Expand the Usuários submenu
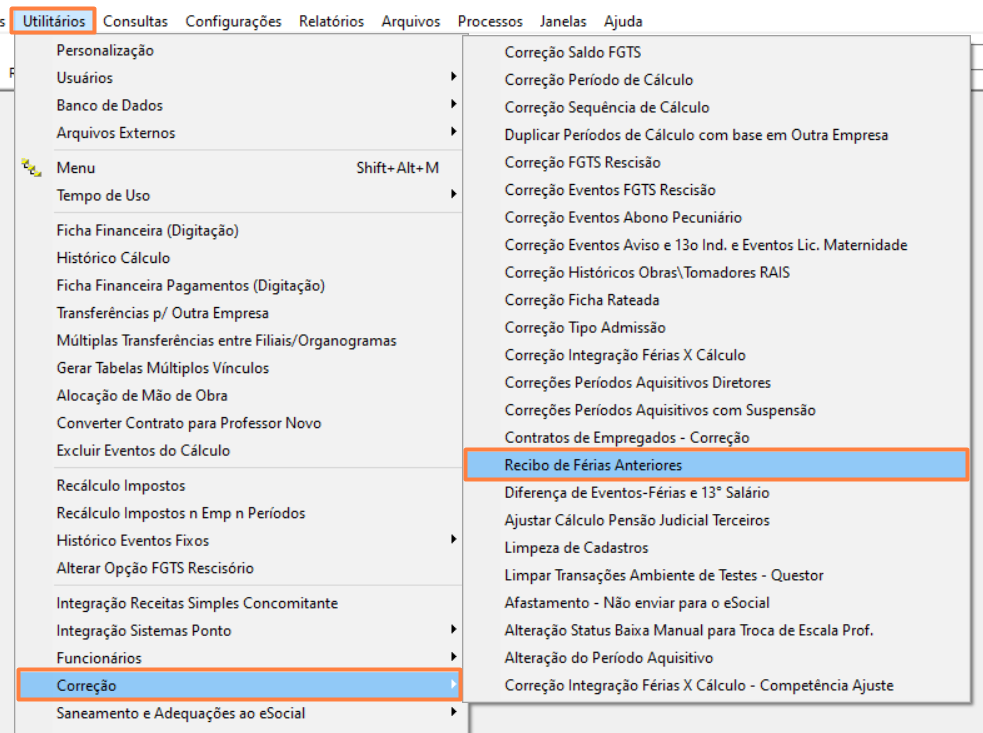 [239, 78]
